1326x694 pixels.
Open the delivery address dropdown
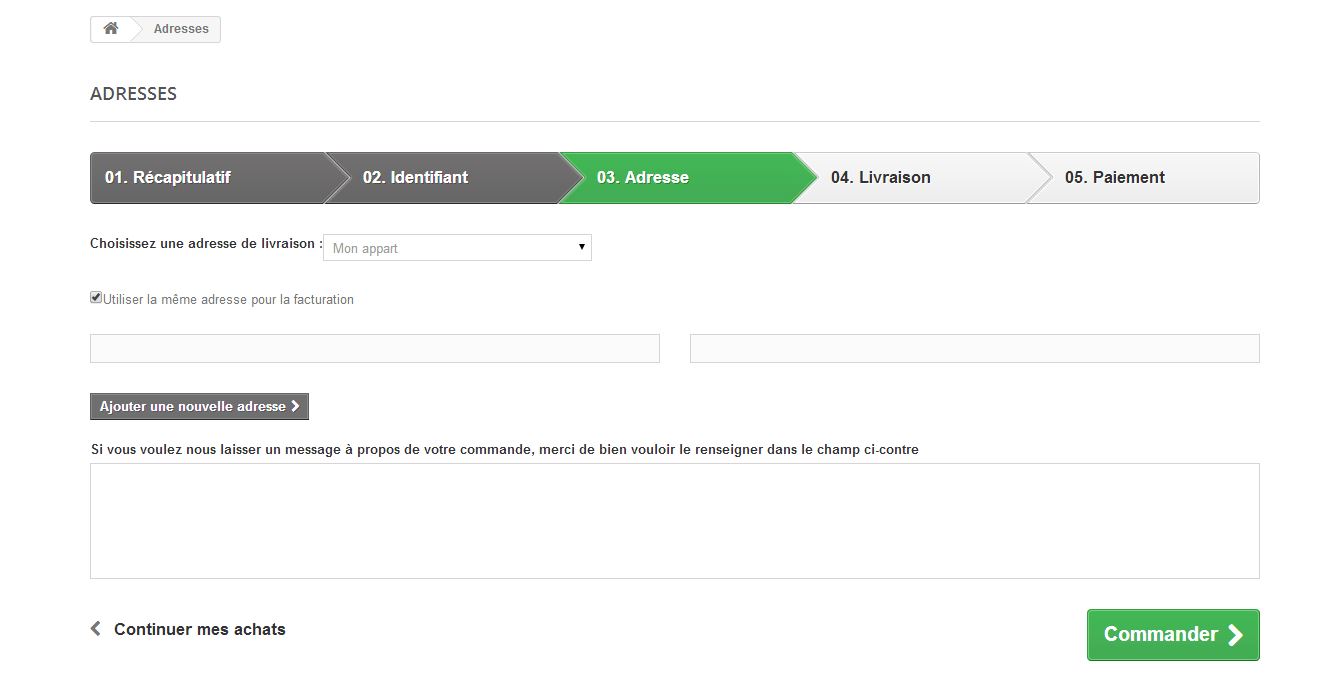(x=457, y=248)
